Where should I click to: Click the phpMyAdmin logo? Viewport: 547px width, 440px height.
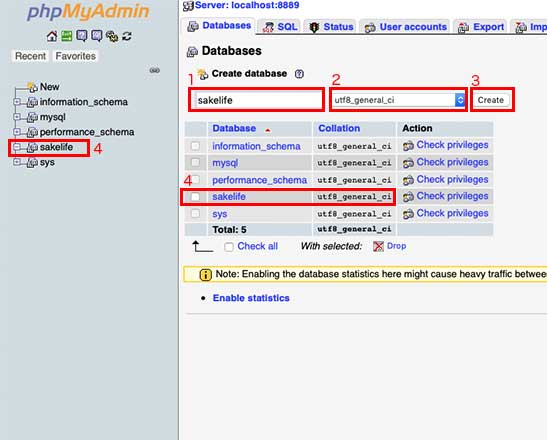[88, 12]
